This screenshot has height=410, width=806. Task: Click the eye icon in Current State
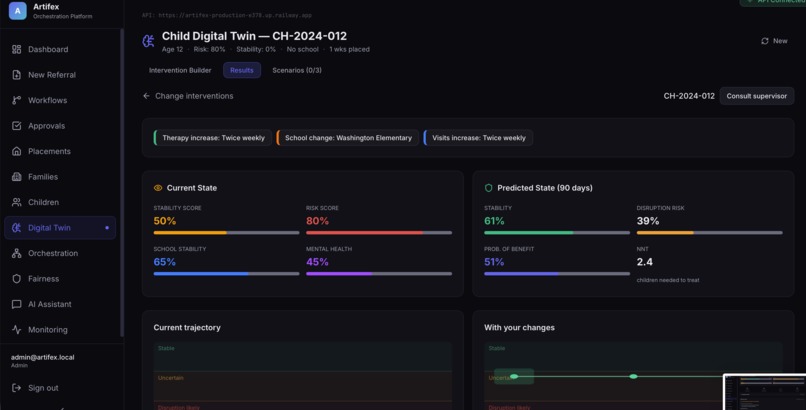pos(158,188)
